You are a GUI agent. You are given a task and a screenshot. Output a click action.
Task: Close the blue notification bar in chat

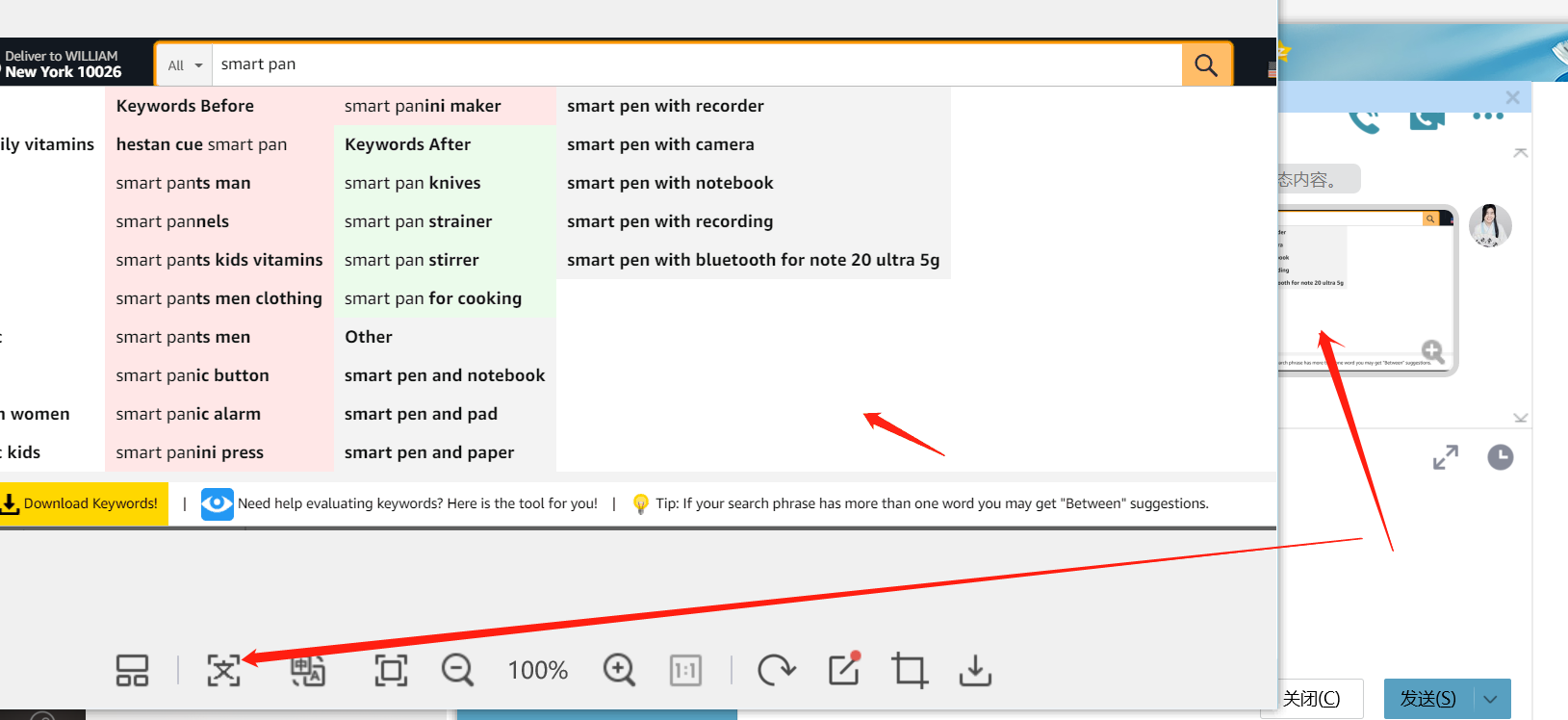point(1512,97)
